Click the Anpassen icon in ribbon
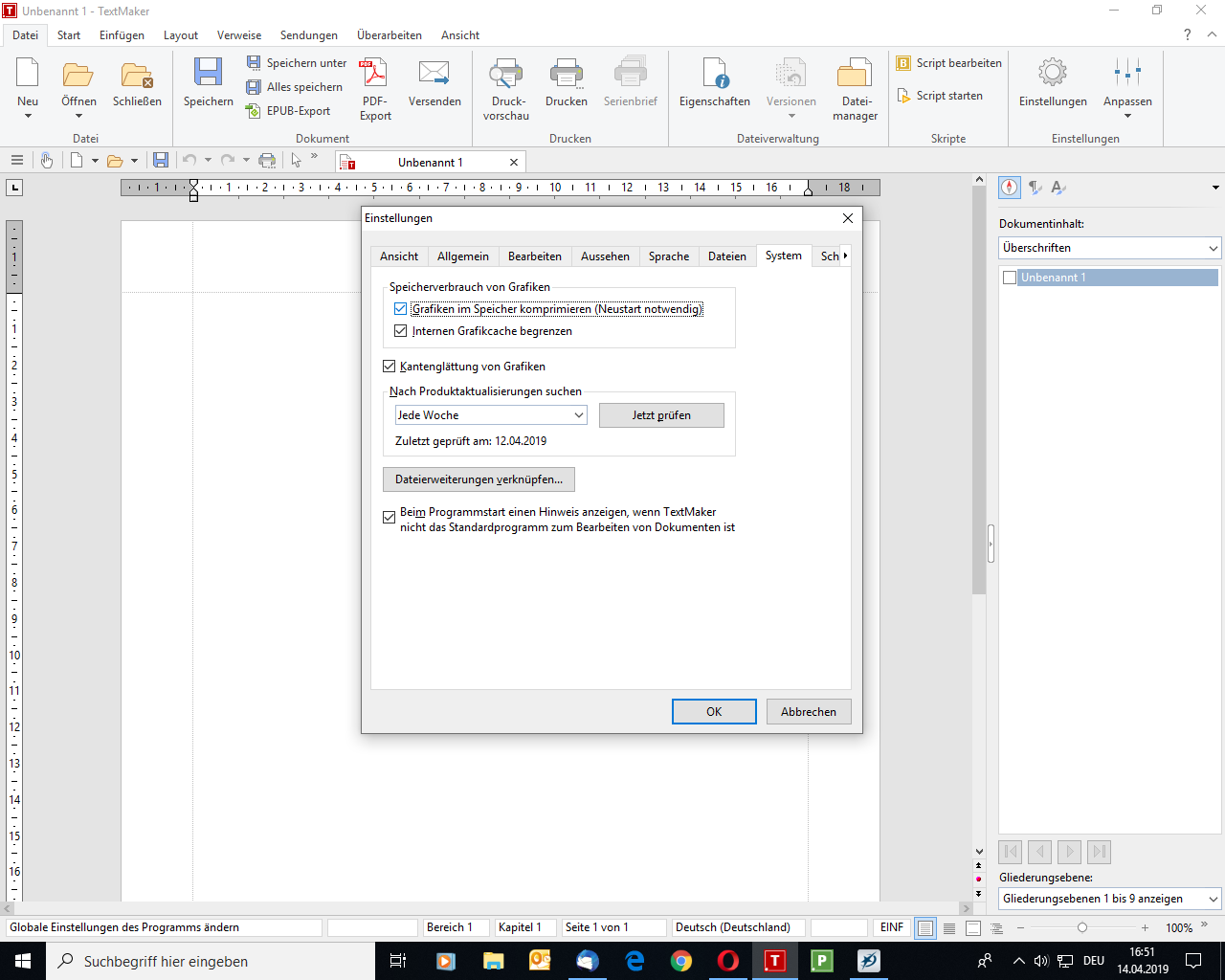The width and height of the screenshot is (1225, 980). coord(1127,73)
